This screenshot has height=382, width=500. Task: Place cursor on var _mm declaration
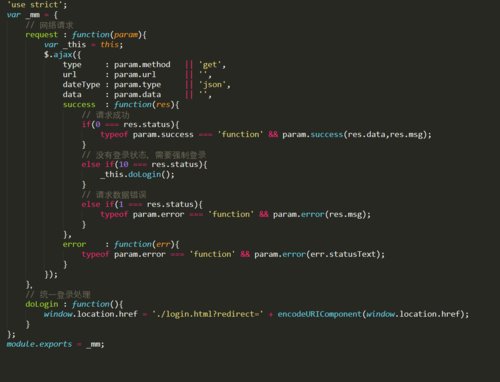coord(32,15)
